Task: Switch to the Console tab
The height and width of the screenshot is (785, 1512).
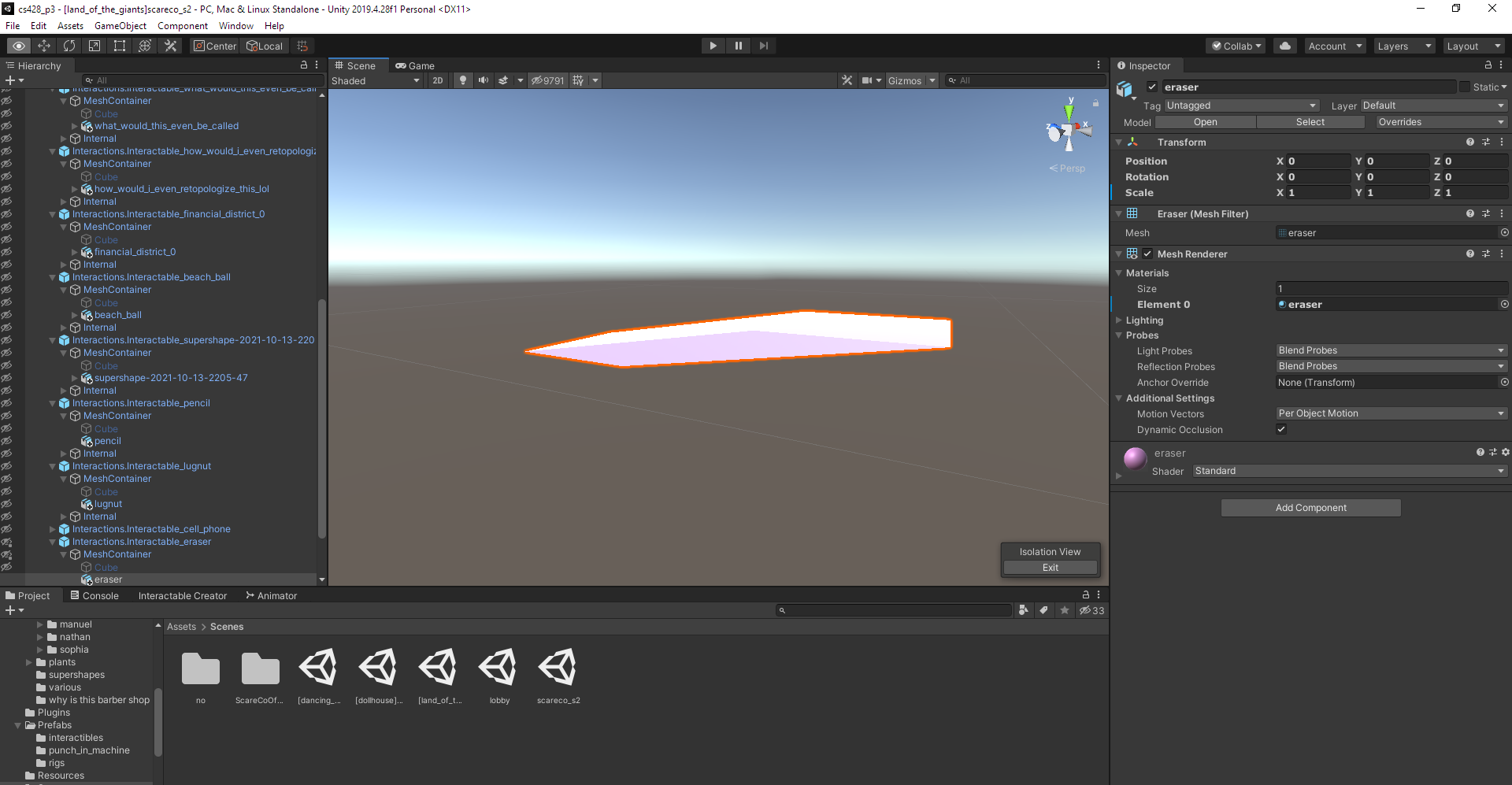Action: 94,595
